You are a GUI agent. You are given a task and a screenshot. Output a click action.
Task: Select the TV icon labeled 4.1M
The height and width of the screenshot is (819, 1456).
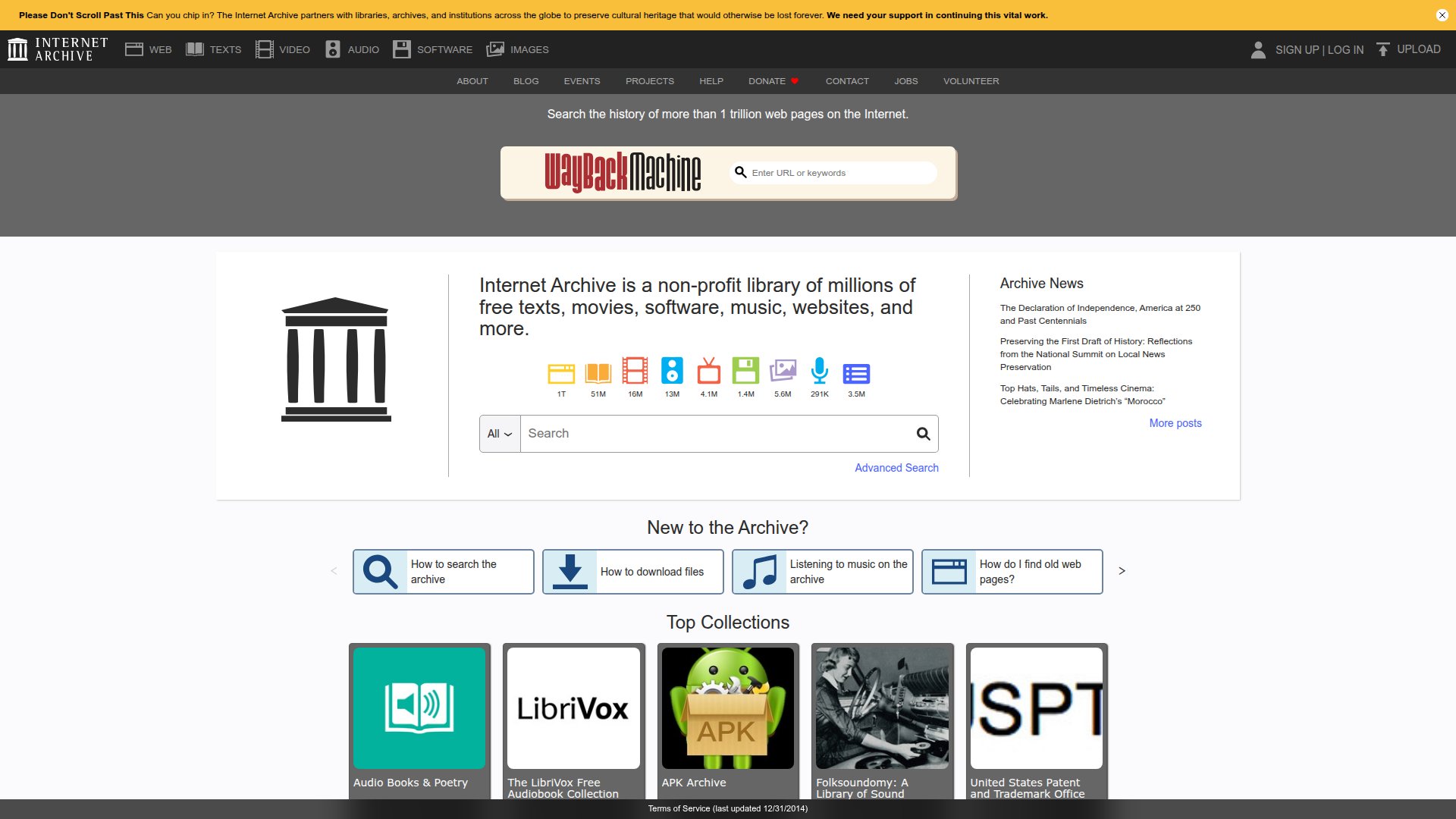point(709,371)
